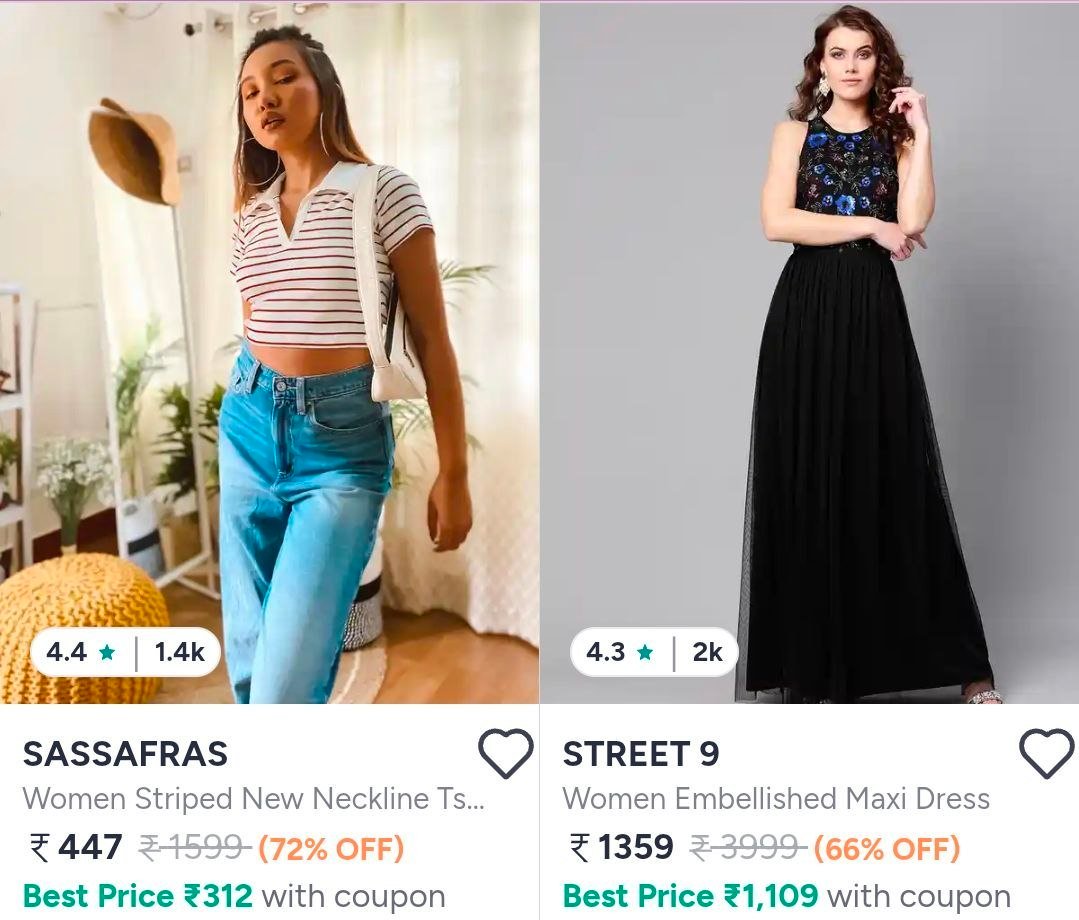This screenshot has height=920, width=1079.
Task: Open the 1.4k ratings count badge
Action: pyautogui.click(x=179, y=653)
